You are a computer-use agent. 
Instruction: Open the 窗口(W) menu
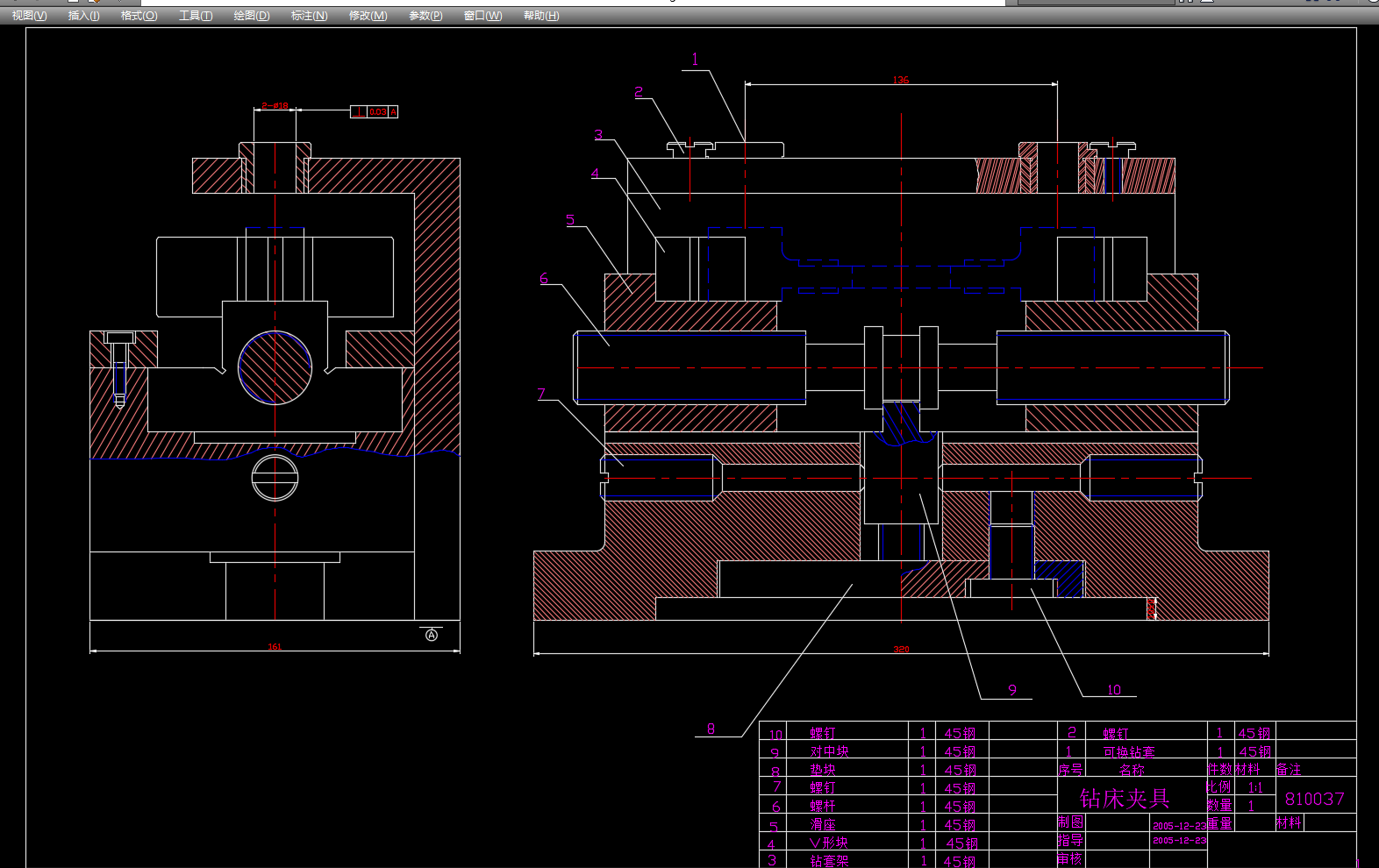tap(482, 16)
